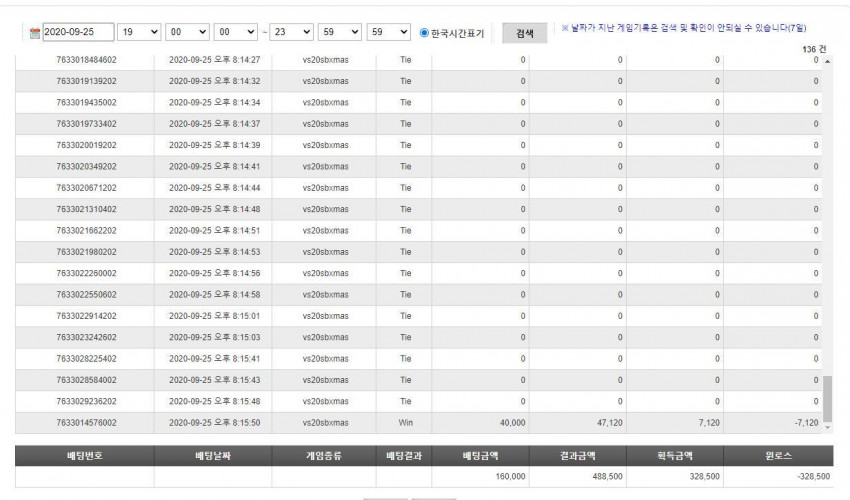Screen dimensions: 850x500
Task: Open the start hour dropdown showing 19
Action: [x=139, y=32]
